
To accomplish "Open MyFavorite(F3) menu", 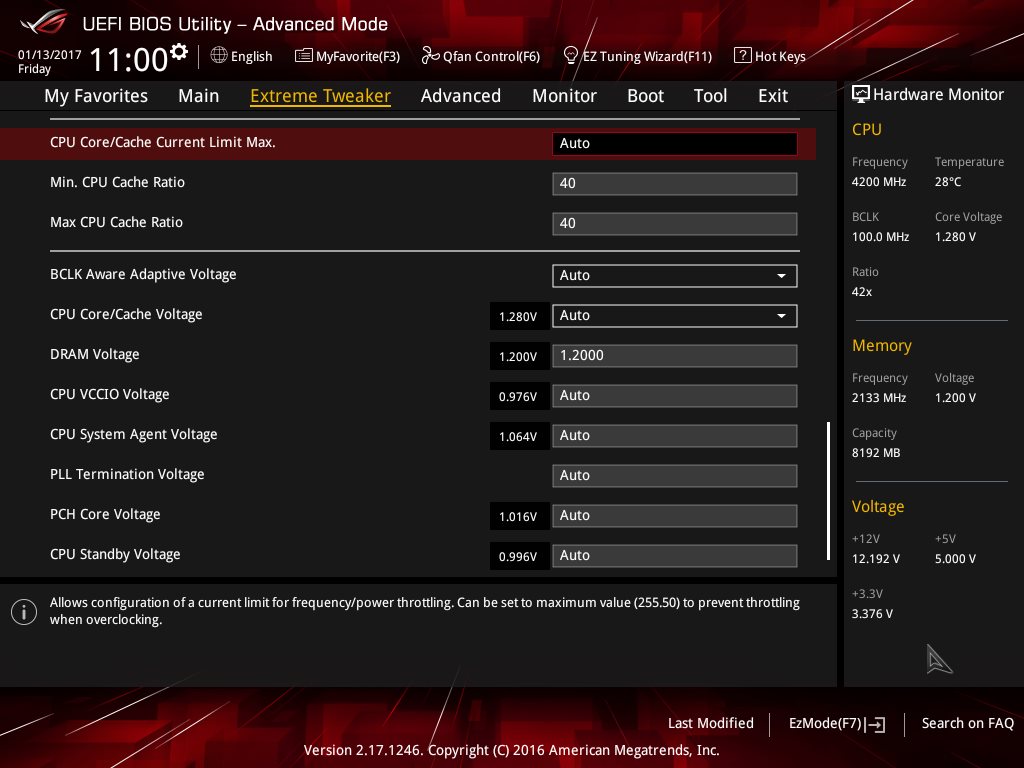I will [x=347, y=56].
